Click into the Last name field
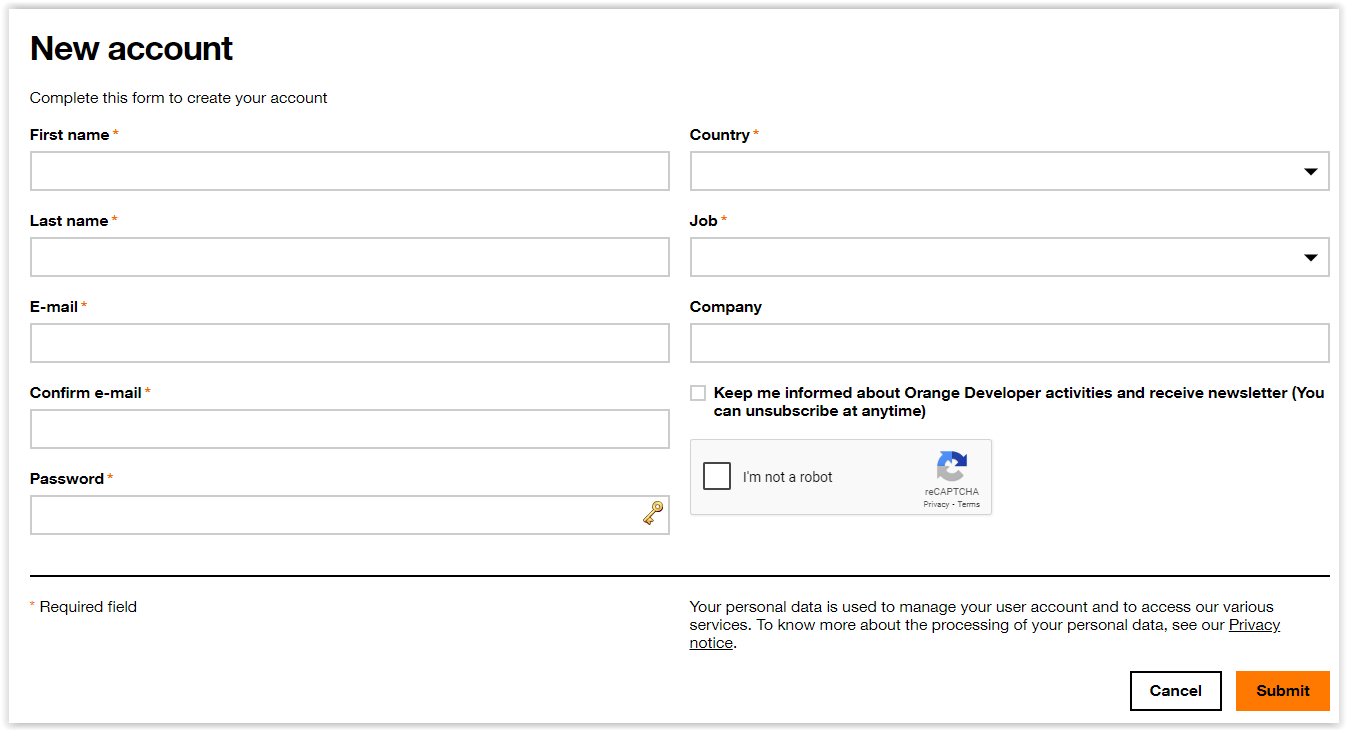Image resolution: width=1347 pixels, height=731 pixels. (349, 258)
